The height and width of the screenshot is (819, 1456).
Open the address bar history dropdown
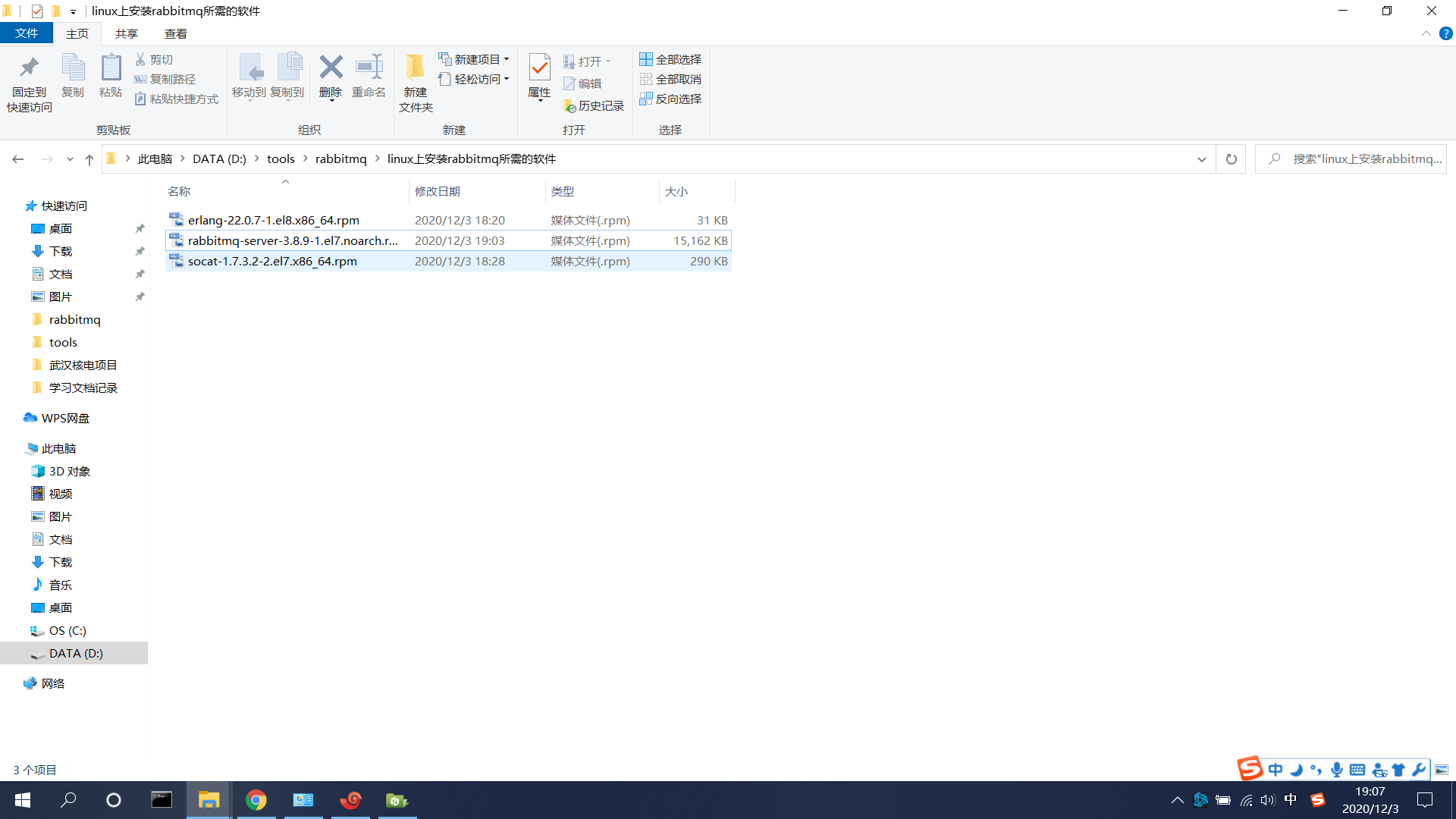(x=1201, y=159)
